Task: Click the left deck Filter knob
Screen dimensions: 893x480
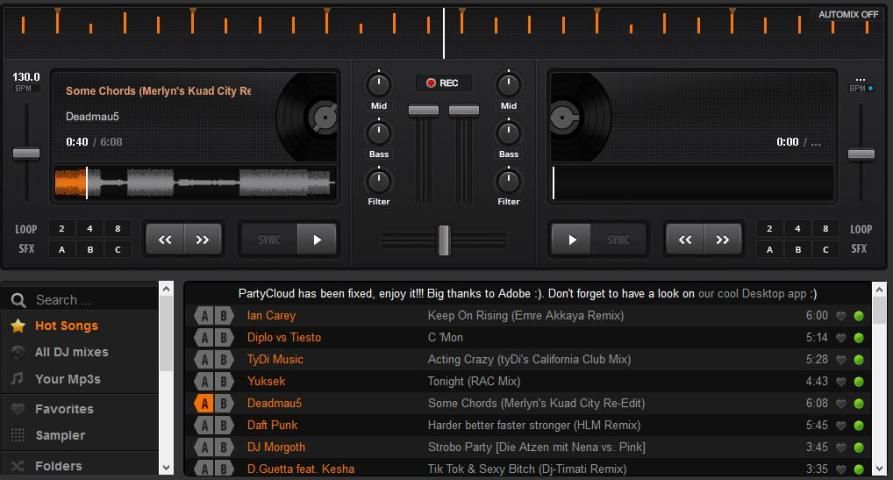Action: pyautogui.click(x=379, y=181)
